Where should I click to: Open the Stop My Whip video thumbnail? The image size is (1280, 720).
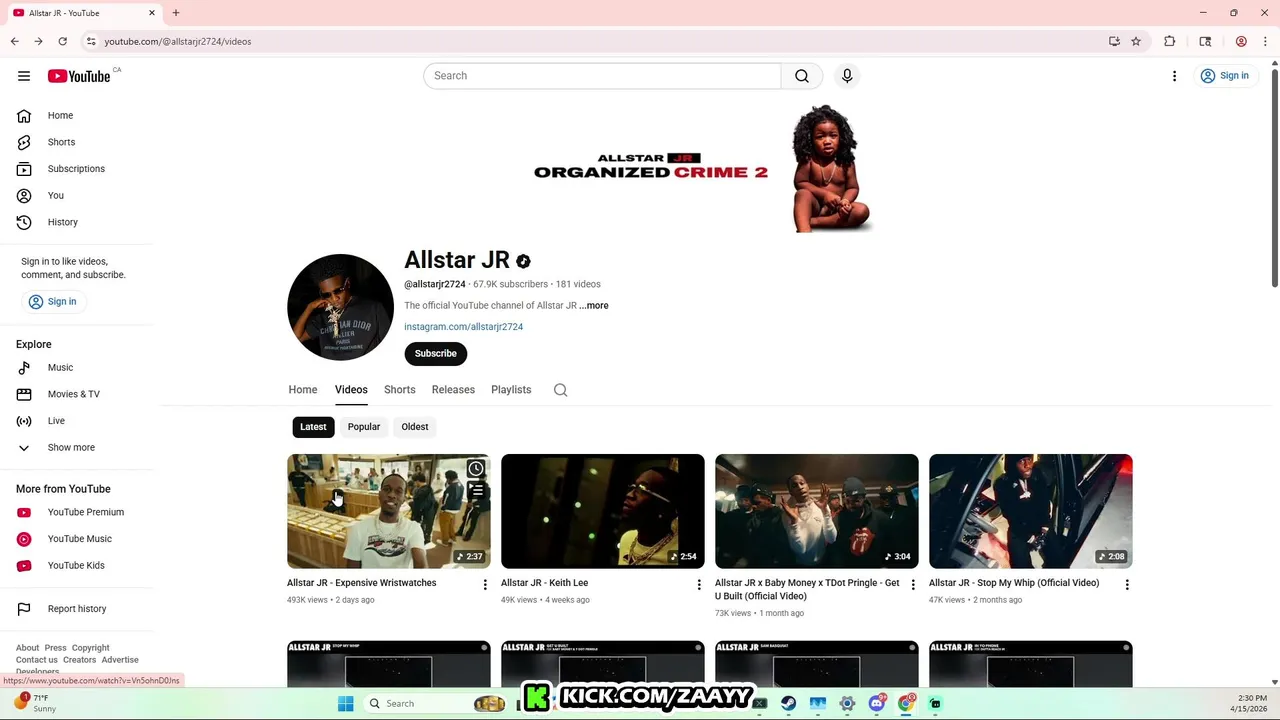[1031, 511]
